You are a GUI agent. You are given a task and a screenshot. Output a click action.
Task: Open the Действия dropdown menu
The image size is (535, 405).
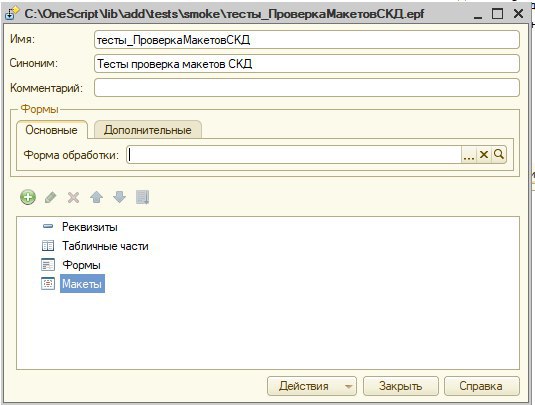pos(312,386)
